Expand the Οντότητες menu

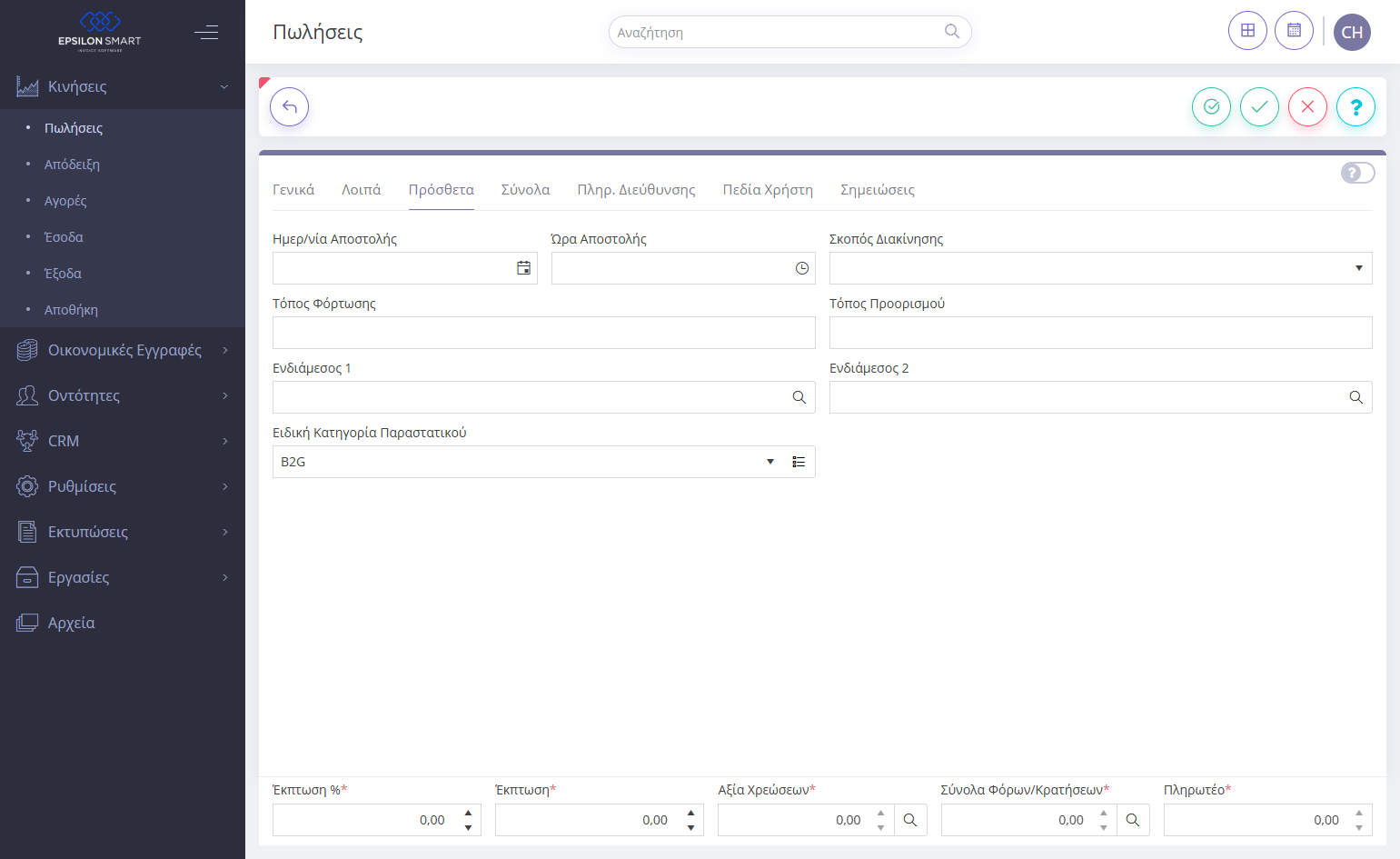pyautogui.click(x=123, y=395)
